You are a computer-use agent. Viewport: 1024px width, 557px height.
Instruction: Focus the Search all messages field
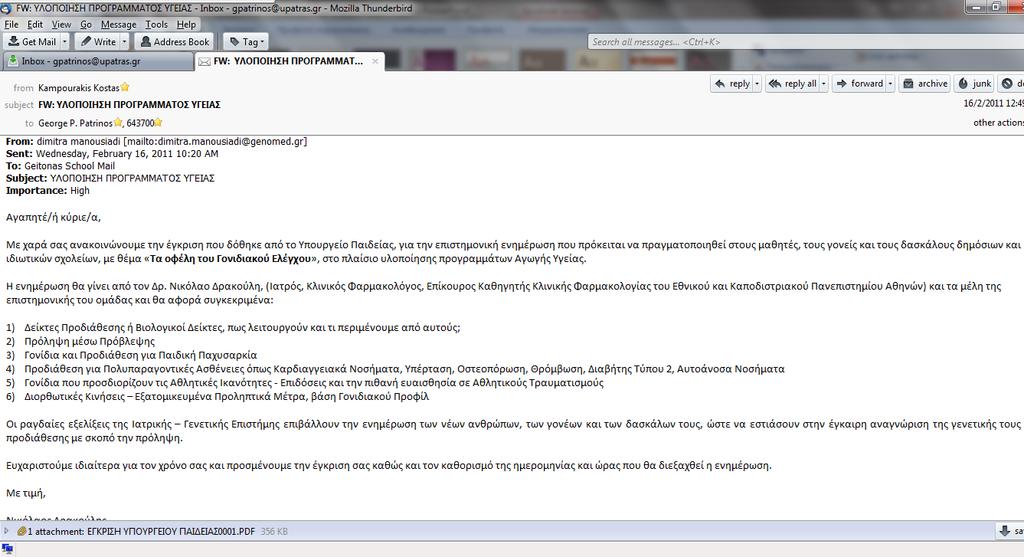[806, 42]
